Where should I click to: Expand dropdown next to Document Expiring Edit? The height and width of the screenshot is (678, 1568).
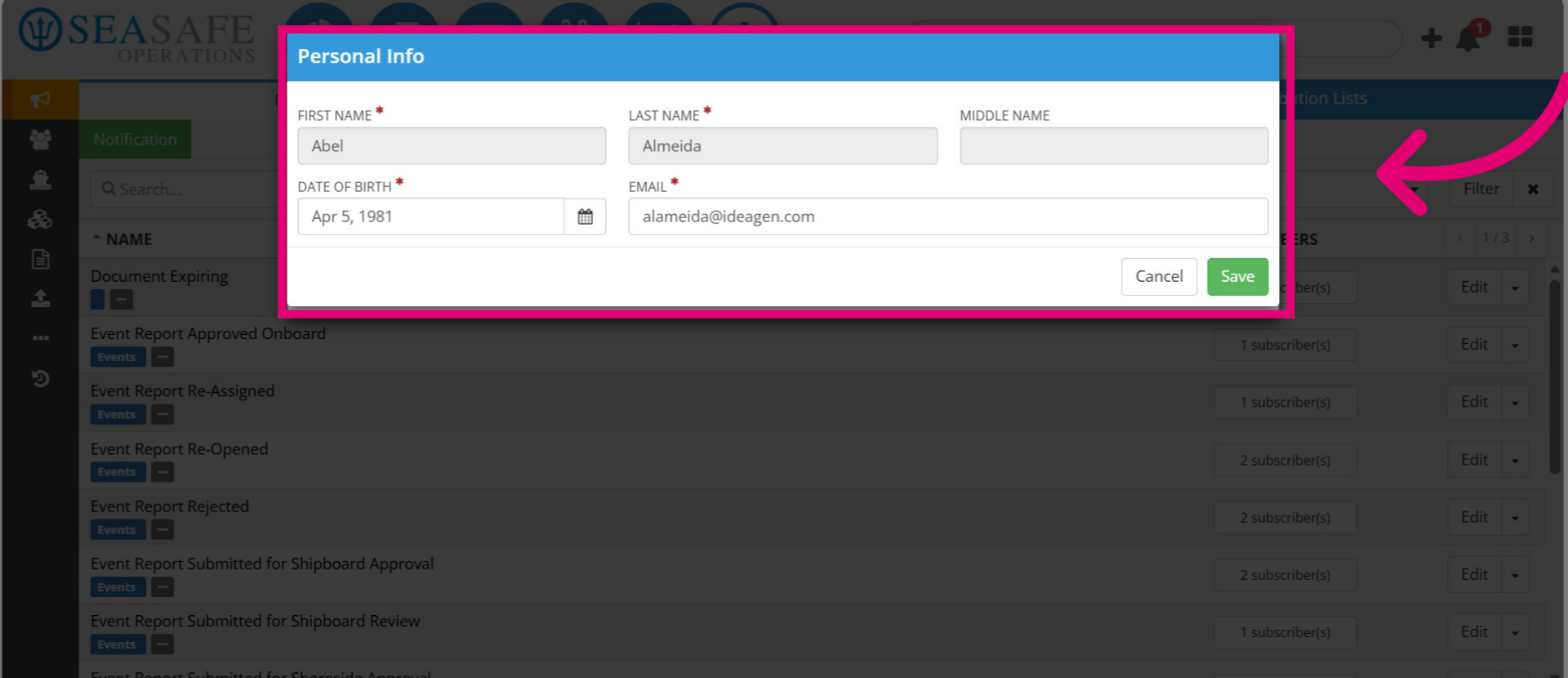click(1515, 288)
